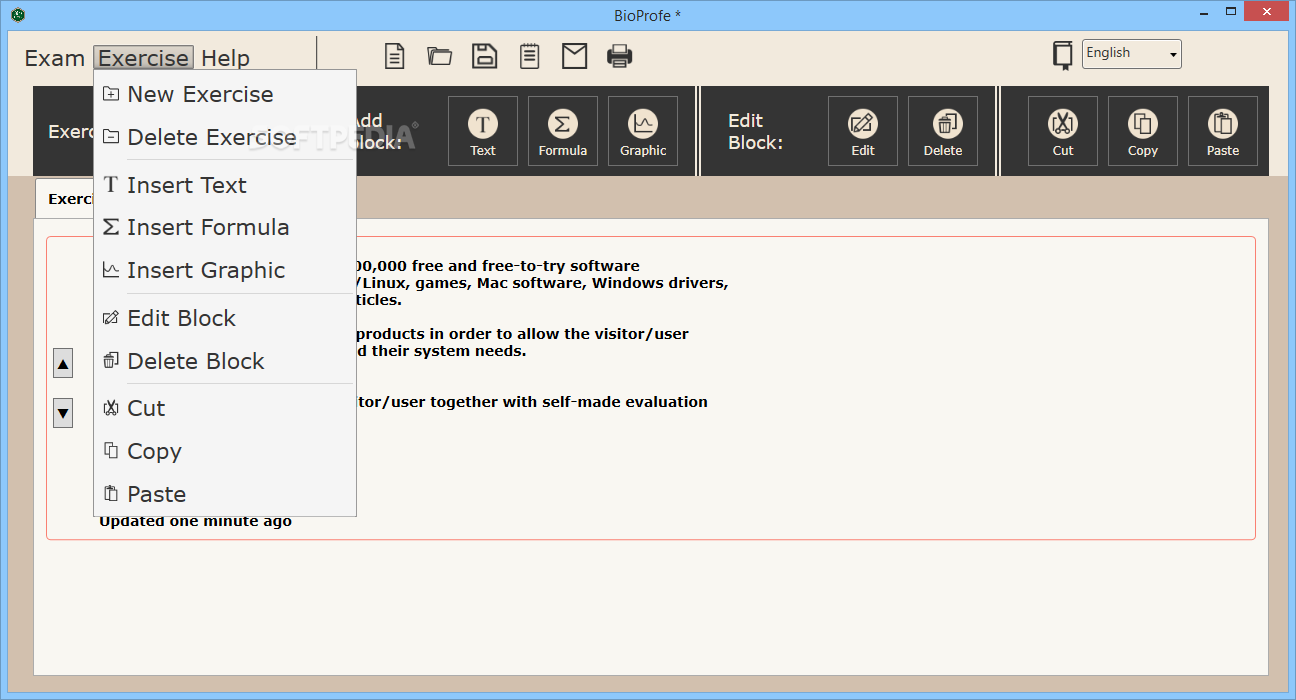This screenshot has width=1296, height=700.
Task: Click the Edit block ribbon button
Action: point(863,131)
